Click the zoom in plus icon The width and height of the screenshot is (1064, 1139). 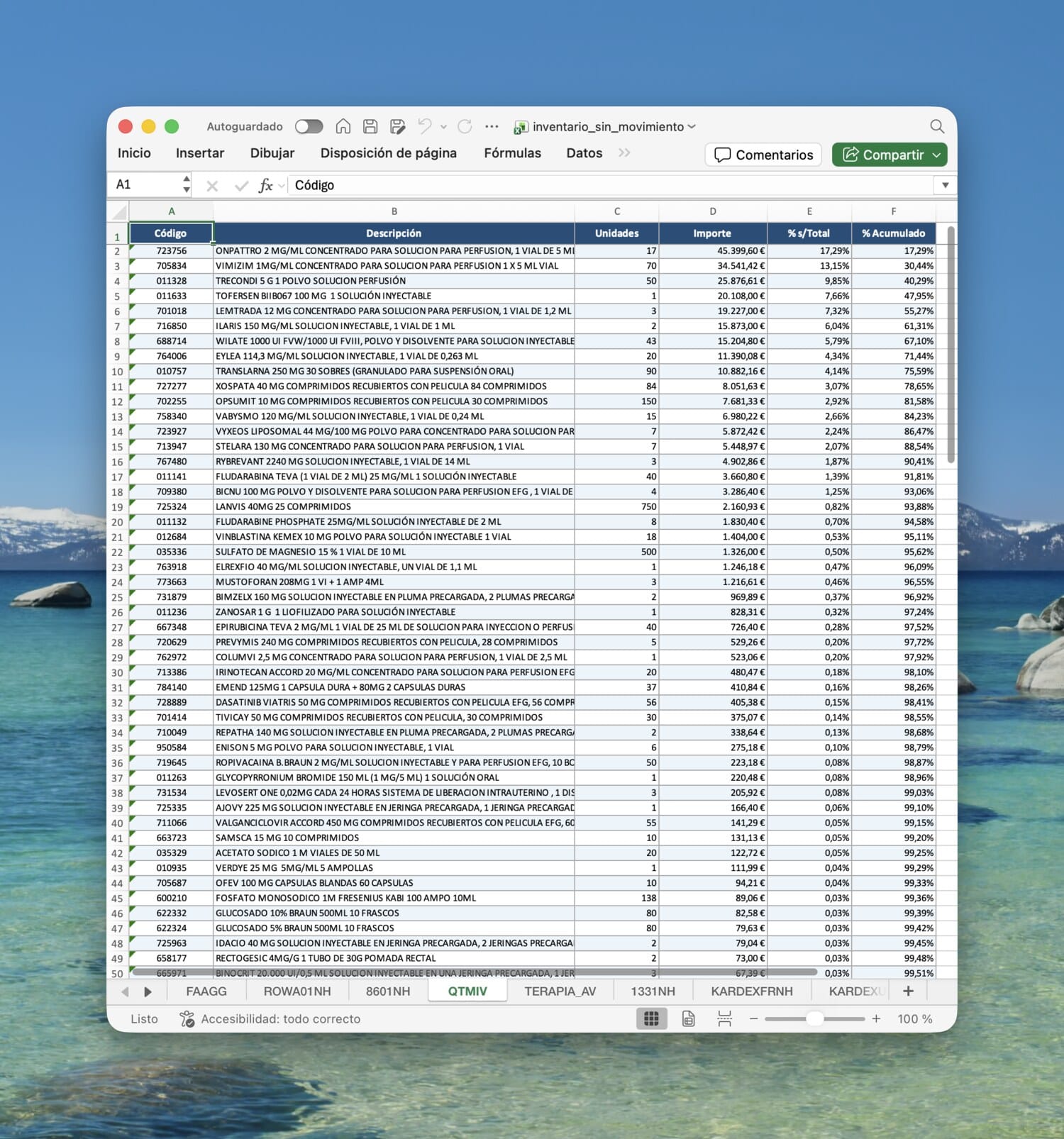coord(876,1019)
